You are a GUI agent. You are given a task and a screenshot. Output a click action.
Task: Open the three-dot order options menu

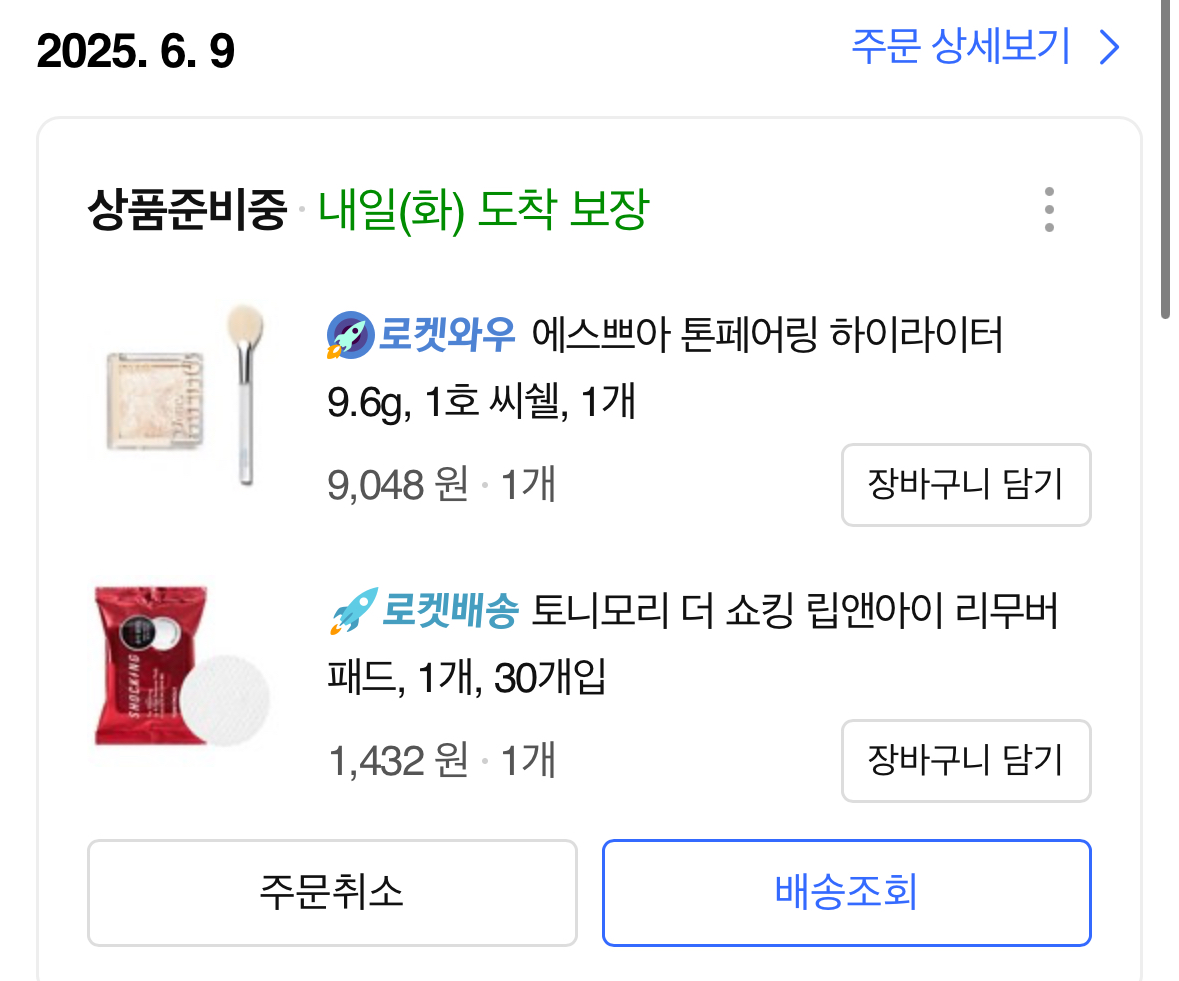tap(1048, 210)
